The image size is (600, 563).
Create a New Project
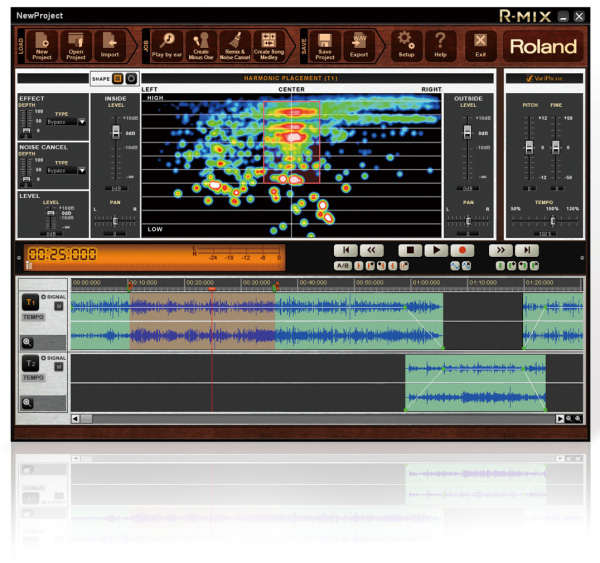(x=42, y=46)
